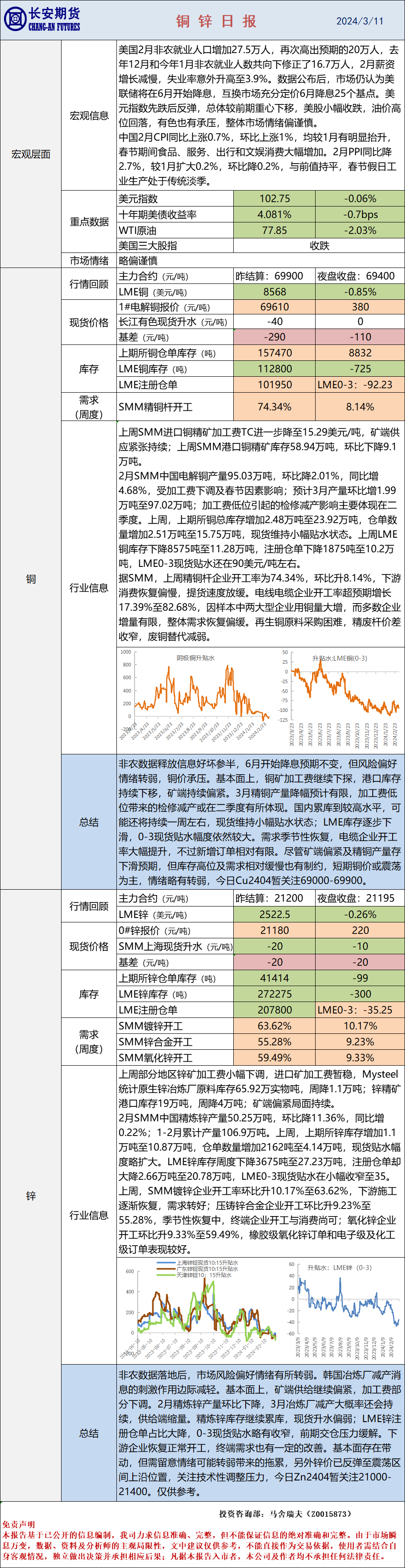Image resolution: width=405 pixels, height=1568 pixels.
Task: Click the inventory change 8832
Action: pos(360,353)
